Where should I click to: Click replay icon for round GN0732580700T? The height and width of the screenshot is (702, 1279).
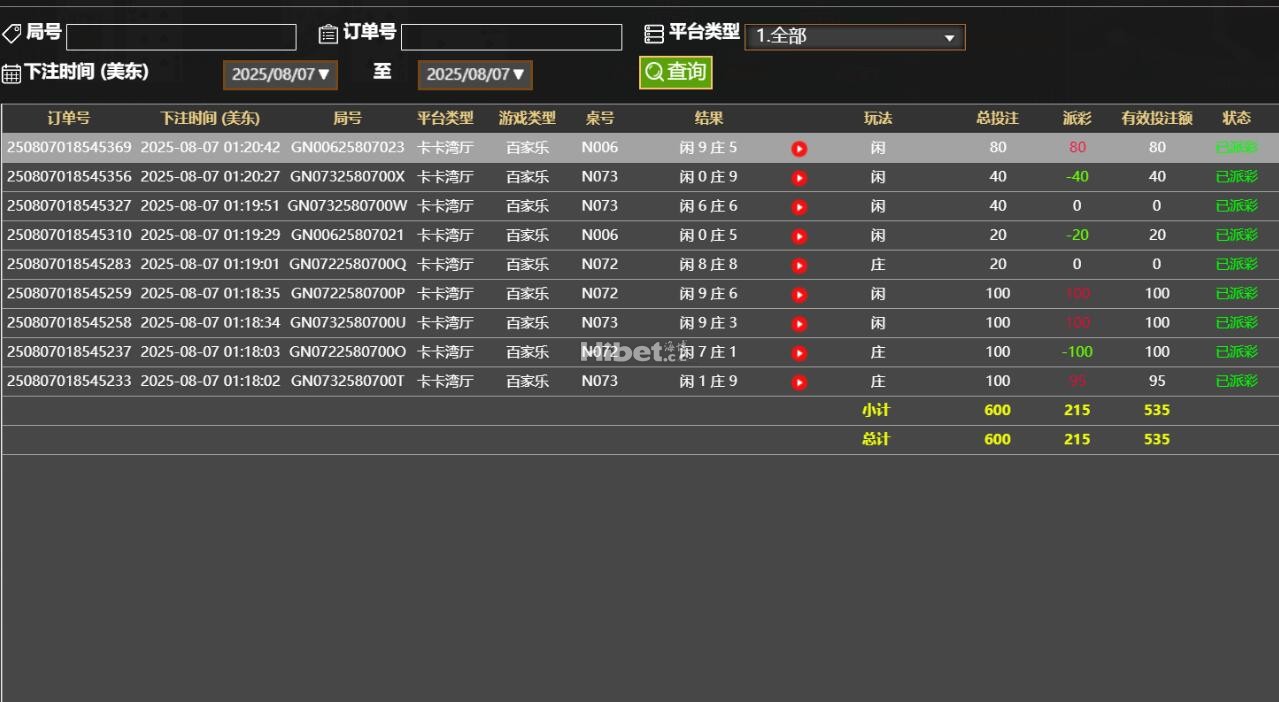click(799, 382)
